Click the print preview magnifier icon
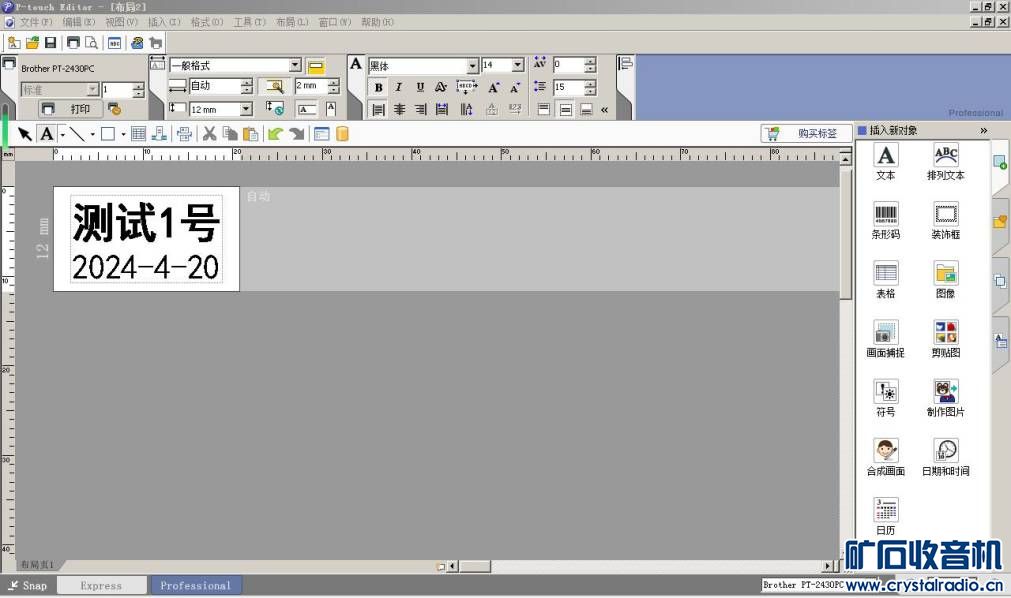The image size is (1011, 598). (x=92, y=43)
